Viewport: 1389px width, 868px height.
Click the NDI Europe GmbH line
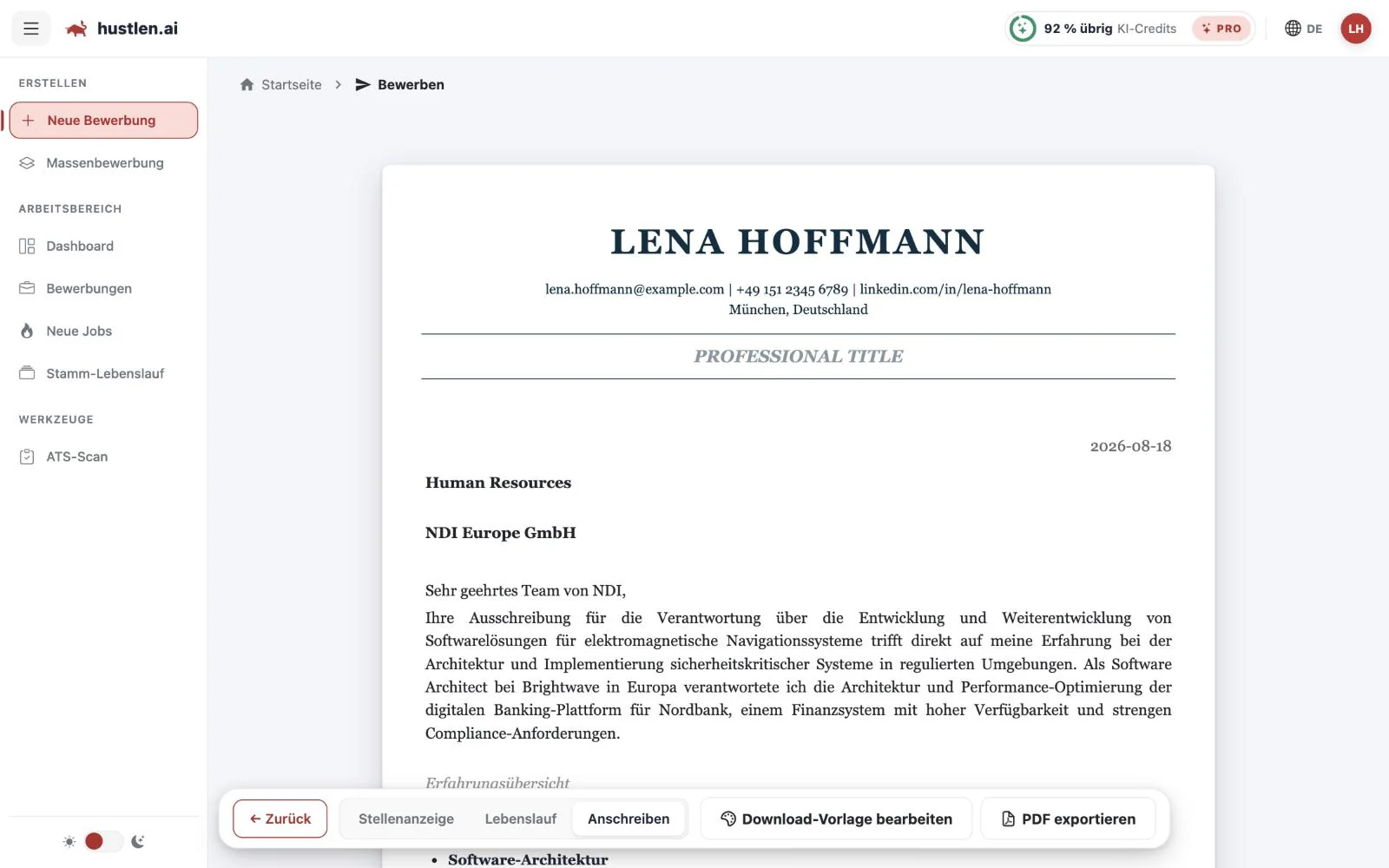[x=501, y=533]
